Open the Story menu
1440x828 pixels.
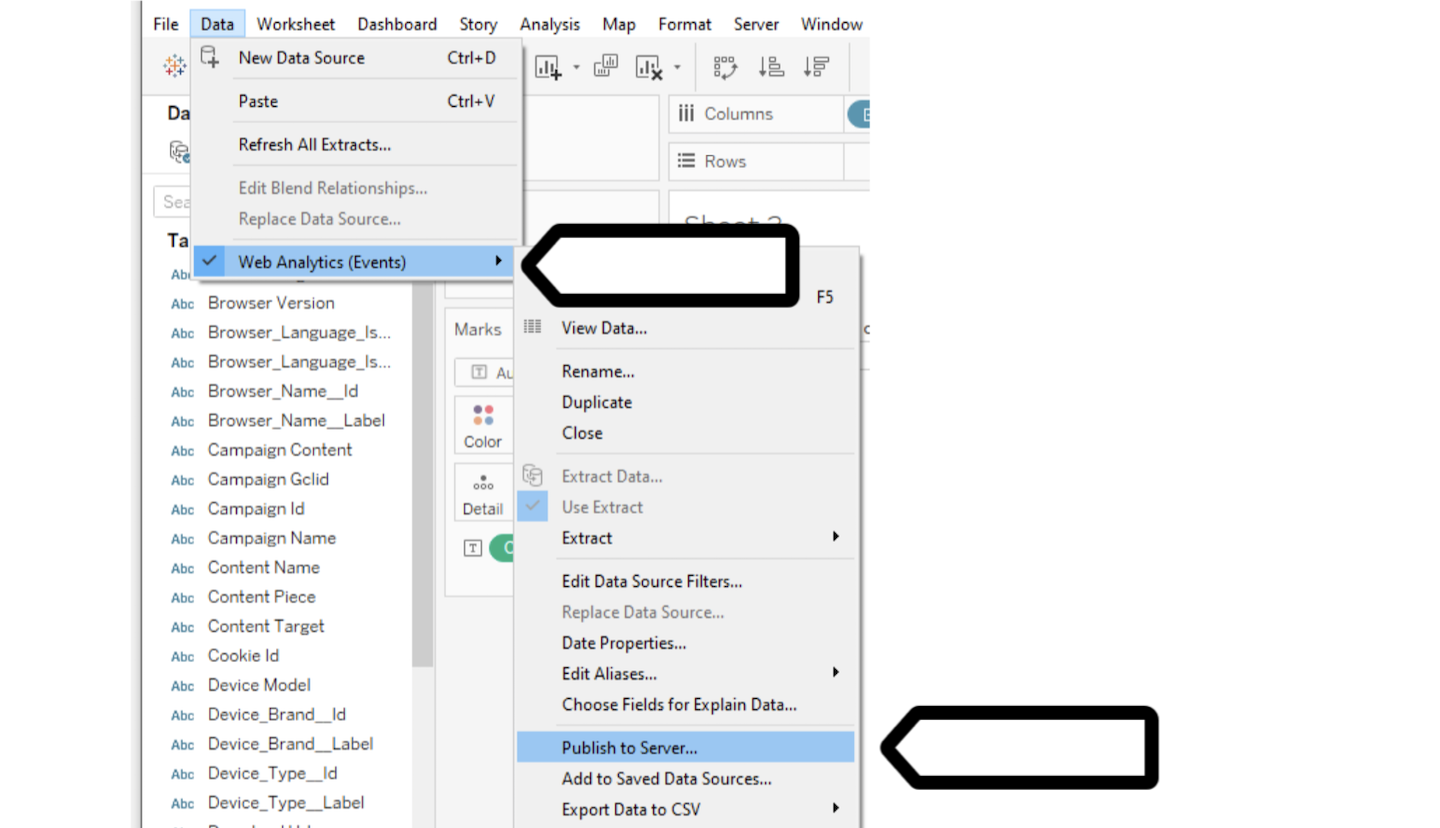(x=478, y=24)
